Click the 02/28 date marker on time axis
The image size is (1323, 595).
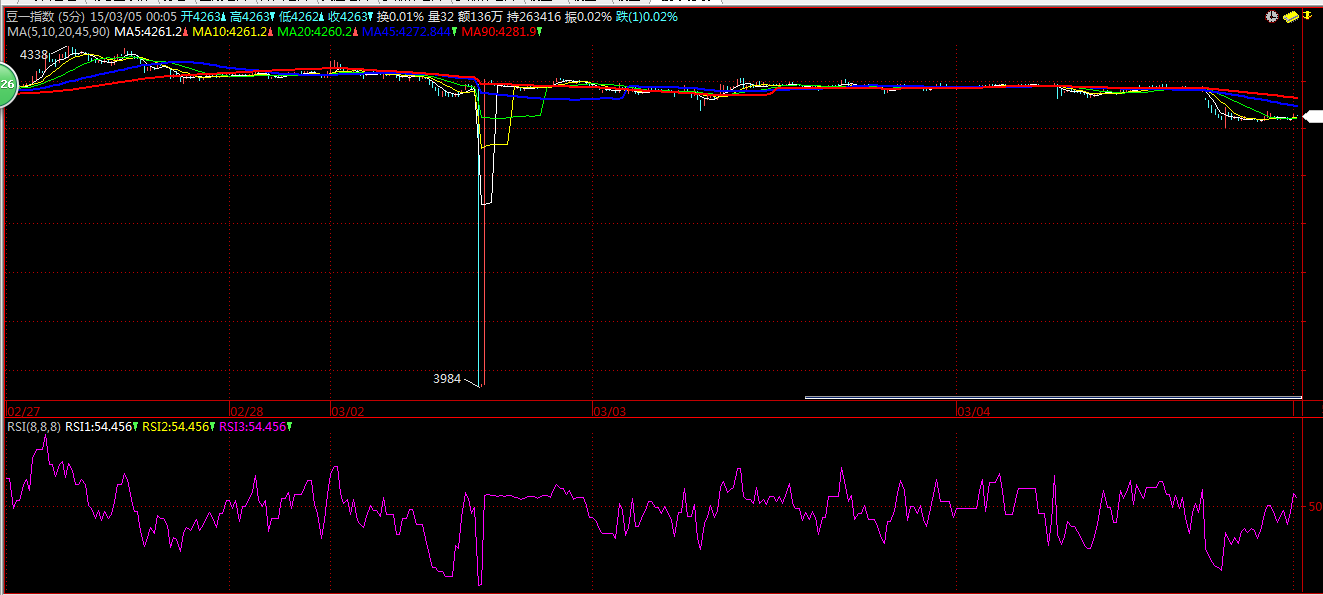247,411
